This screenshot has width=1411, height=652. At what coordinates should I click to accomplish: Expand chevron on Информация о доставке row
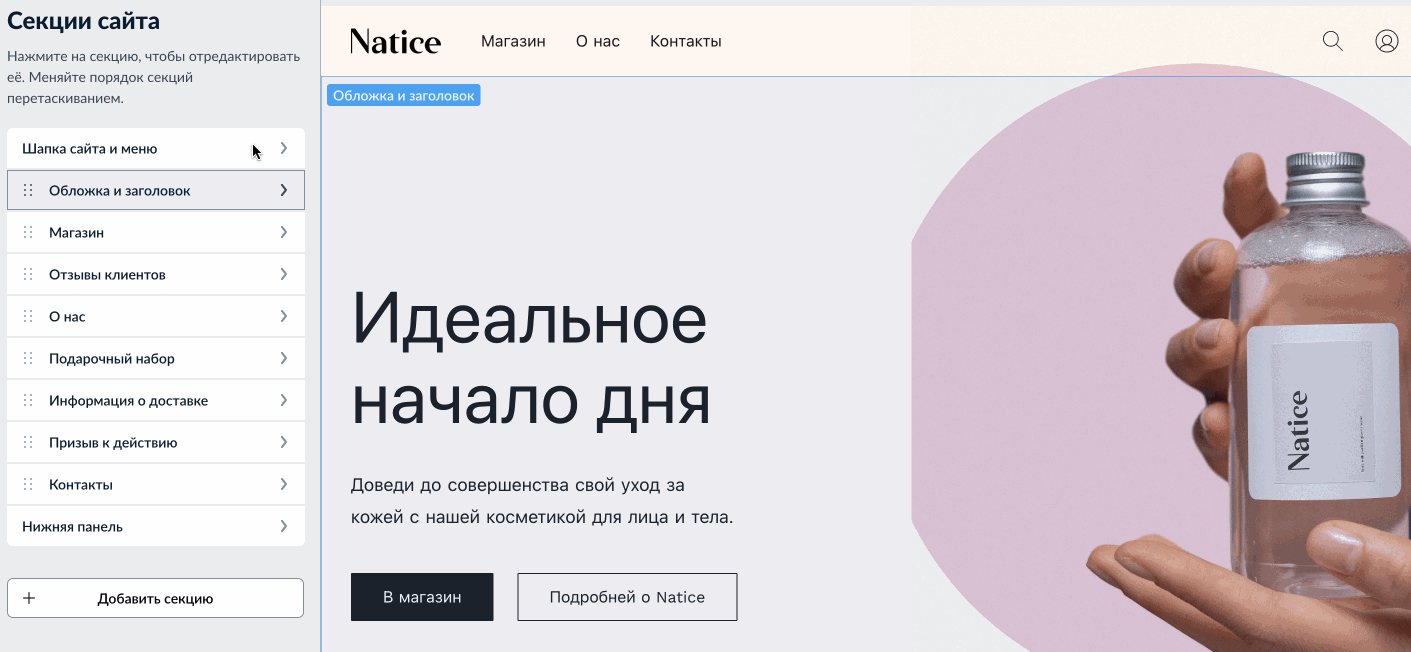tap(284, 400)
